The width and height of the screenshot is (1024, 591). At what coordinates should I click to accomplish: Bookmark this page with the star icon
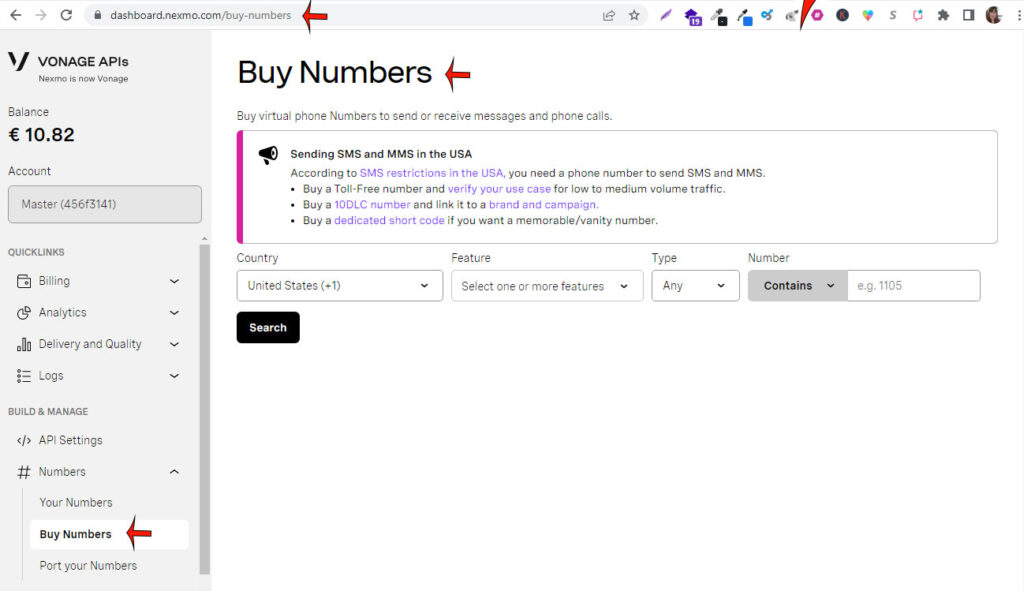tap(634, 15)
